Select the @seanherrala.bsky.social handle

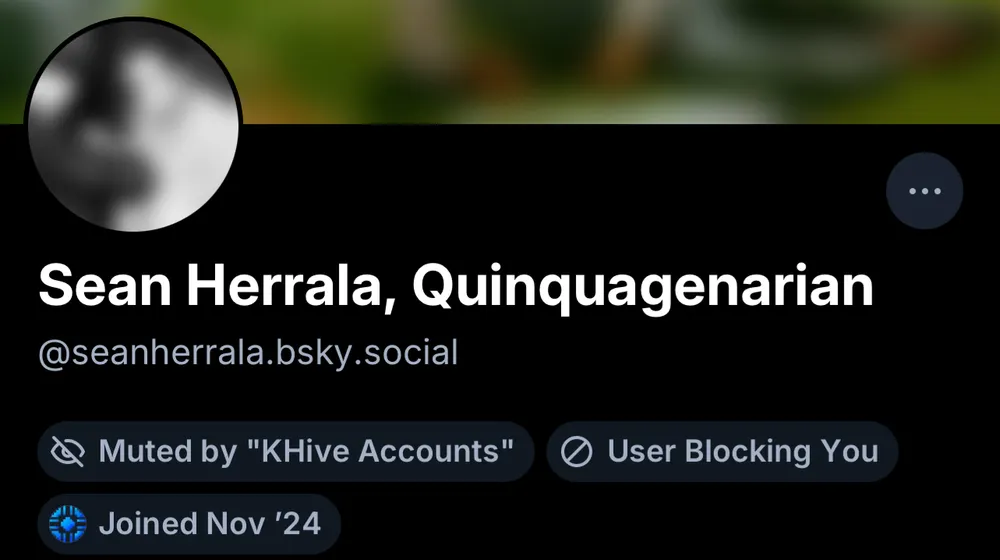[248, 353]
